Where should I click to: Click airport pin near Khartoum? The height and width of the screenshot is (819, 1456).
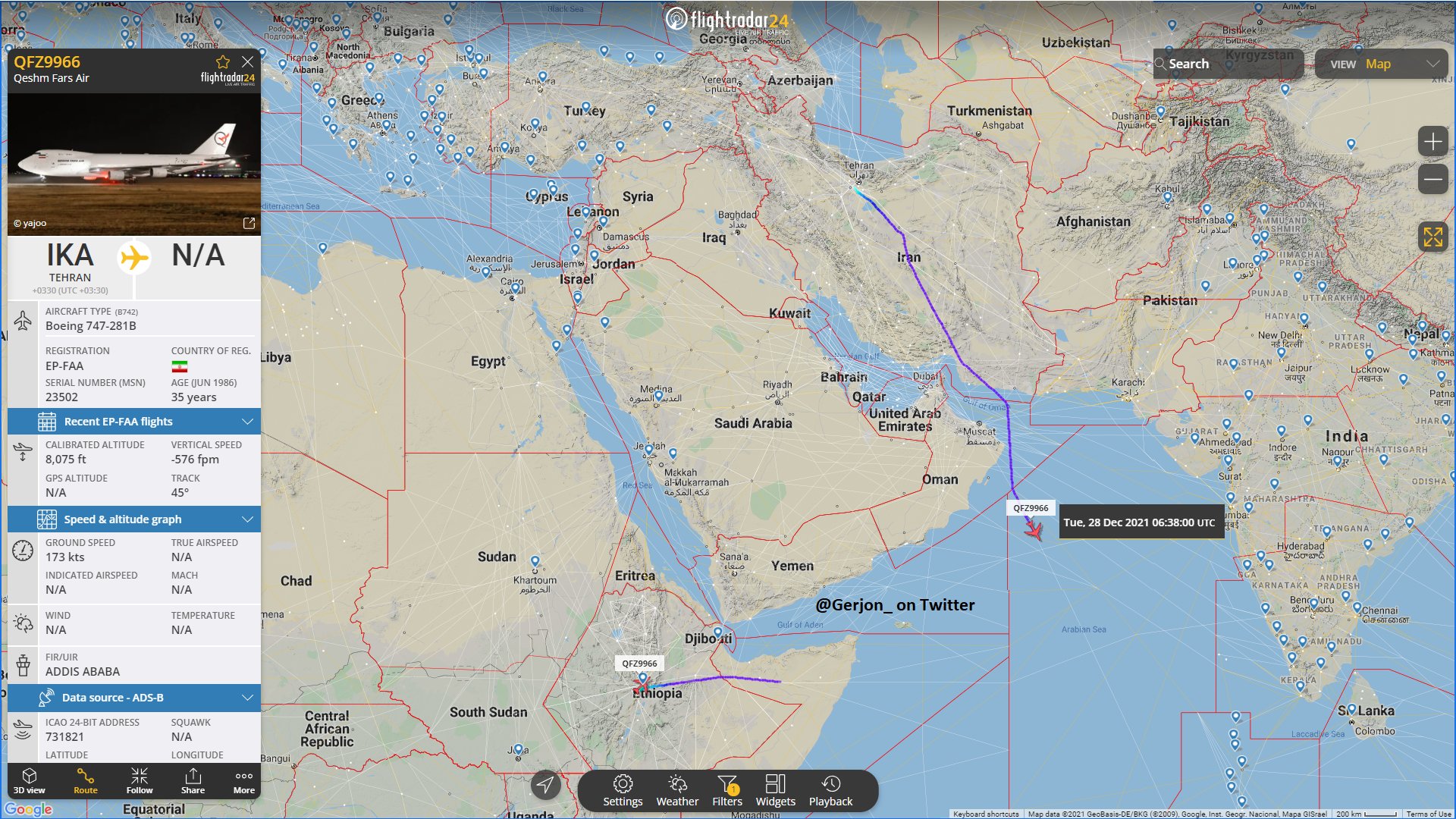(535, 562)
